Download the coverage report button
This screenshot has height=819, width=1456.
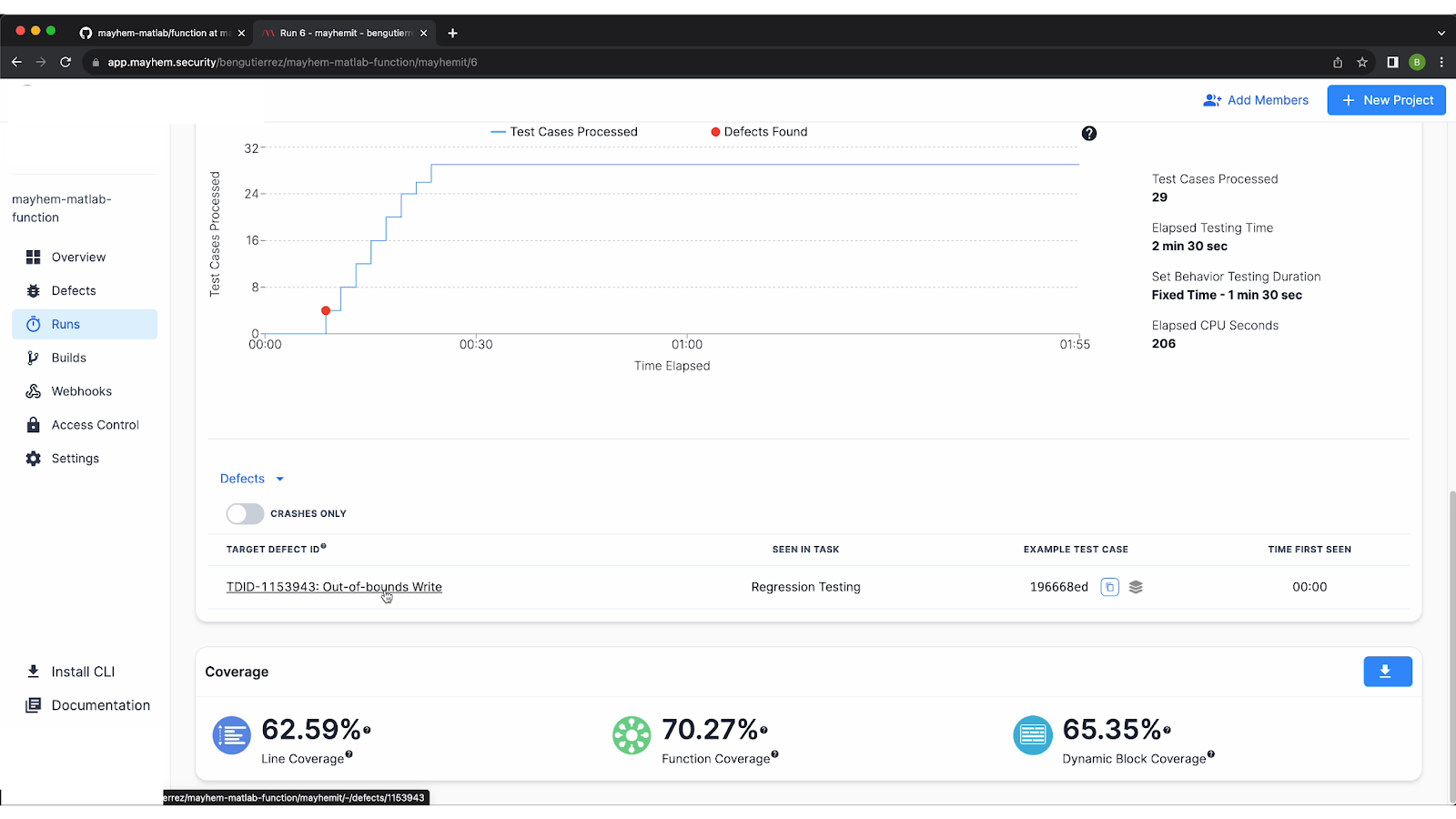[x=1388, y=672]
